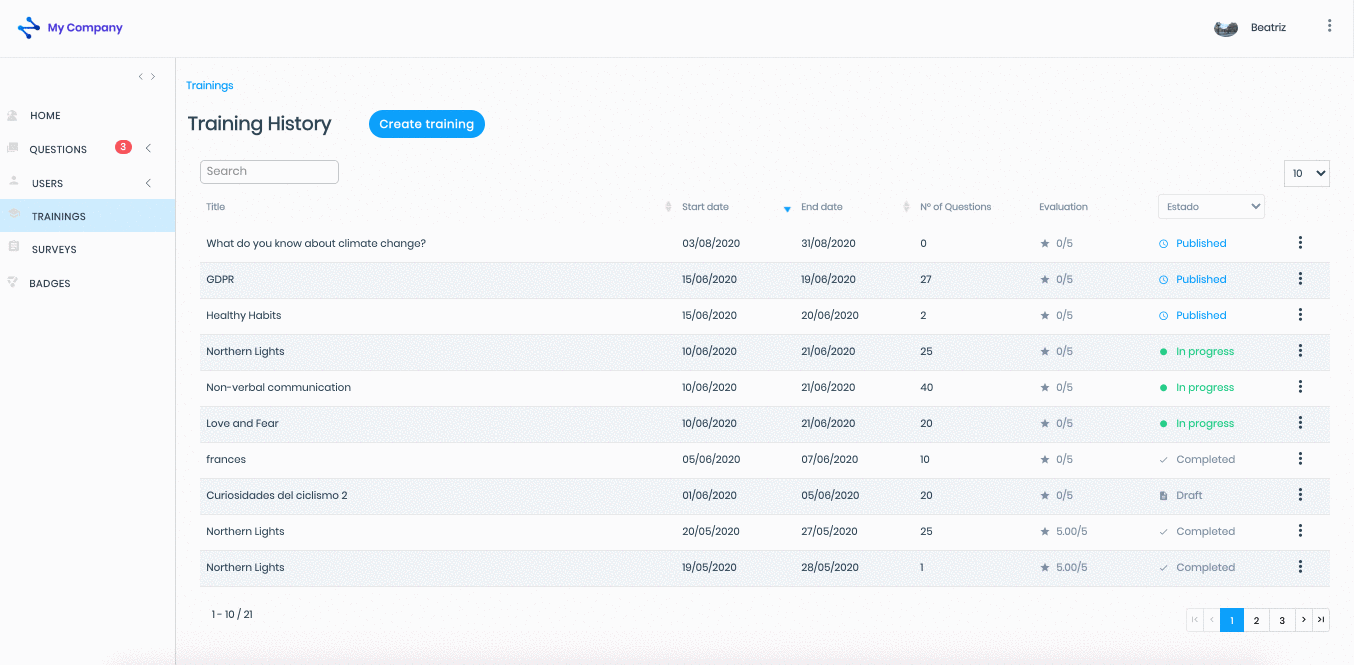Open USERS menu item

click(x=47, y=184)
